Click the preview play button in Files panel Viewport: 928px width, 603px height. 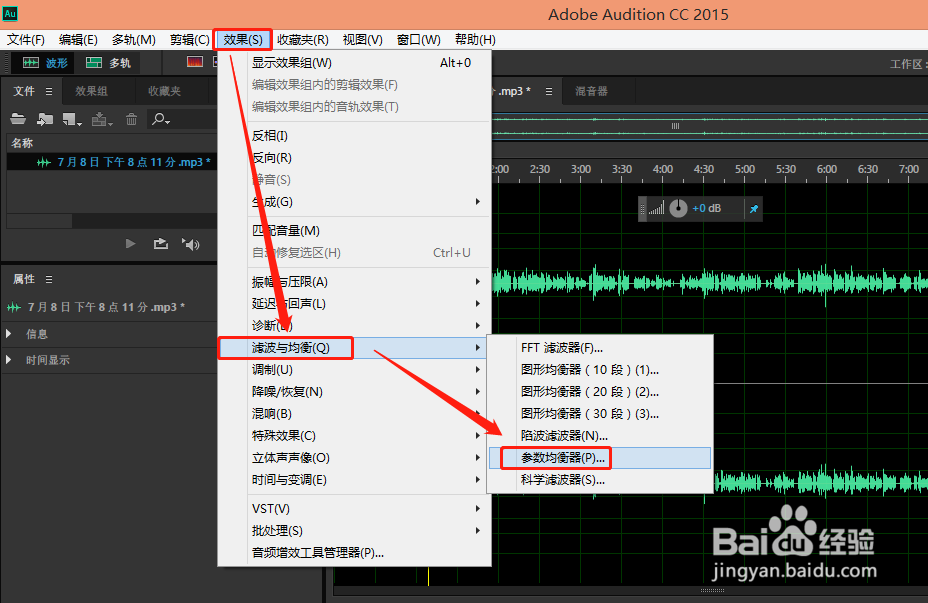click(130, 244)
